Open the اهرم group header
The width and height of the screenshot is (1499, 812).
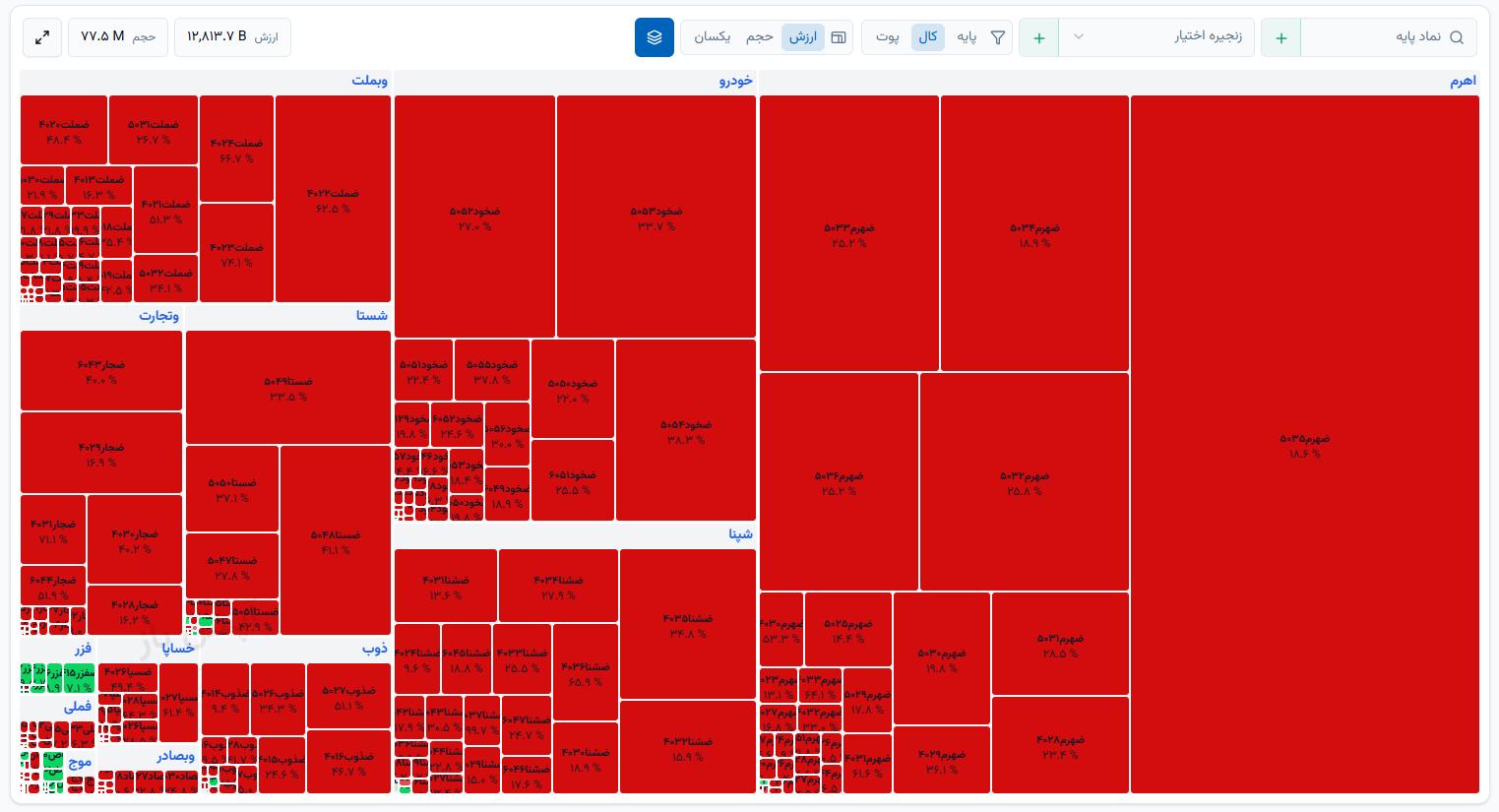pos(1463,81)
